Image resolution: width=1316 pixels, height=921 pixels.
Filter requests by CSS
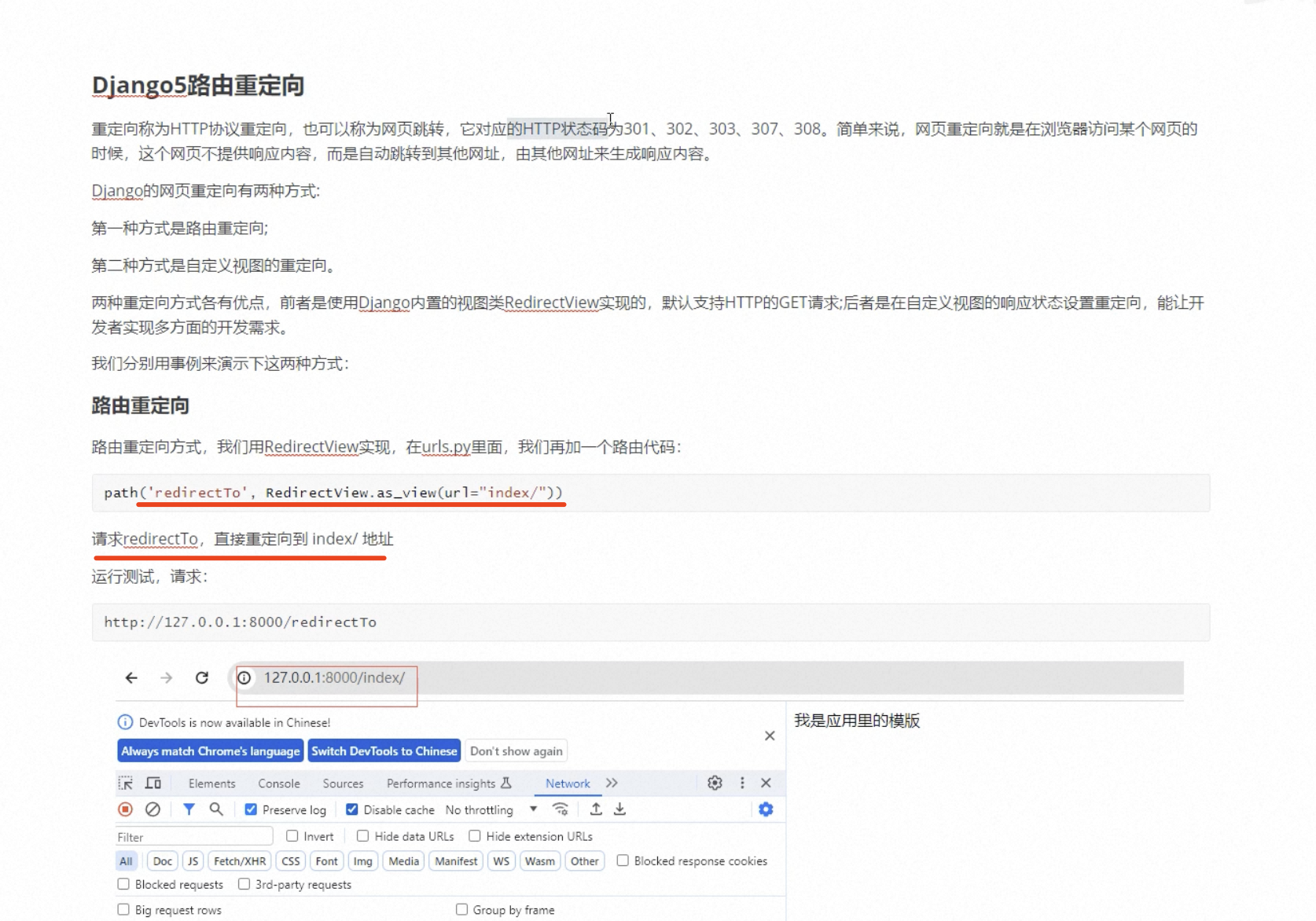291,861
